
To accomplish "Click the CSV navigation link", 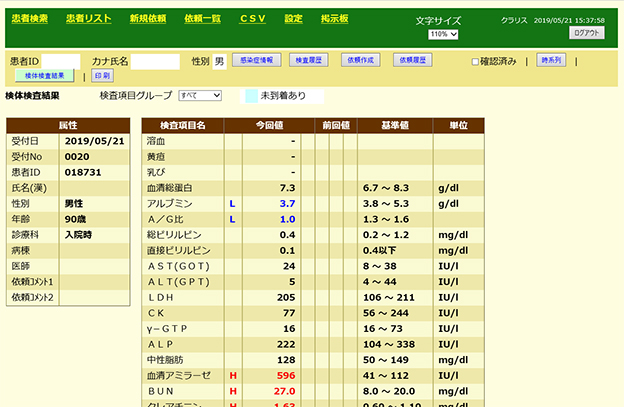I will coord(253,19).
